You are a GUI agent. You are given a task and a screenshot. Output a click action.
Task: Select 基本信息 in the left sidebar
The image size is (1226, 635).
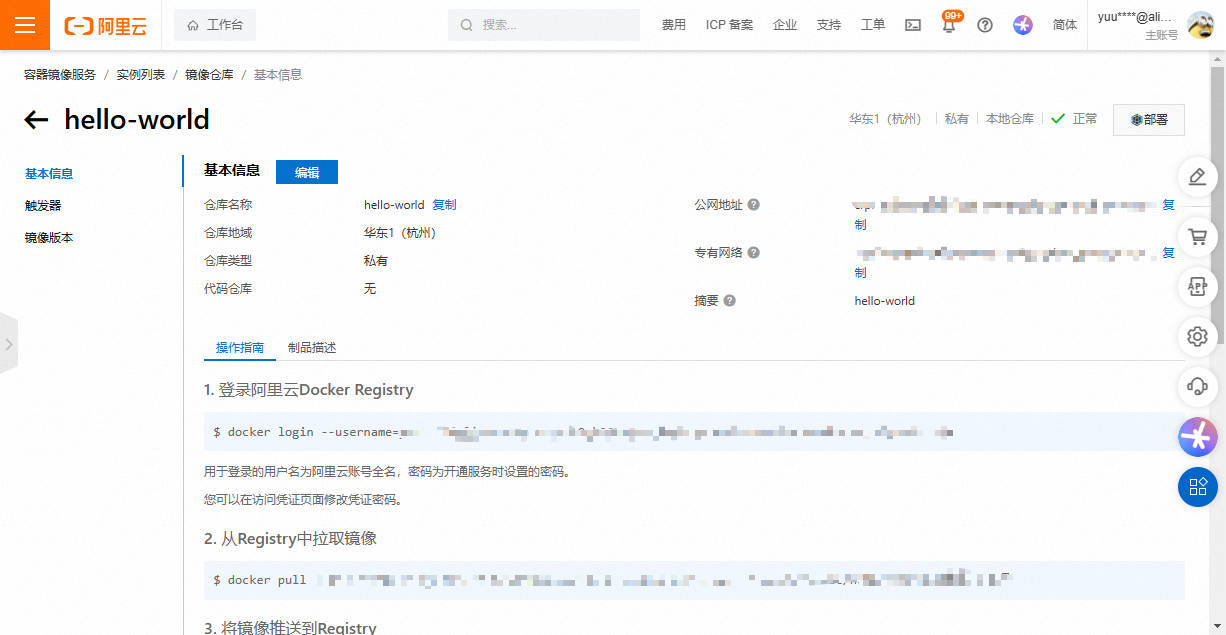49,173
